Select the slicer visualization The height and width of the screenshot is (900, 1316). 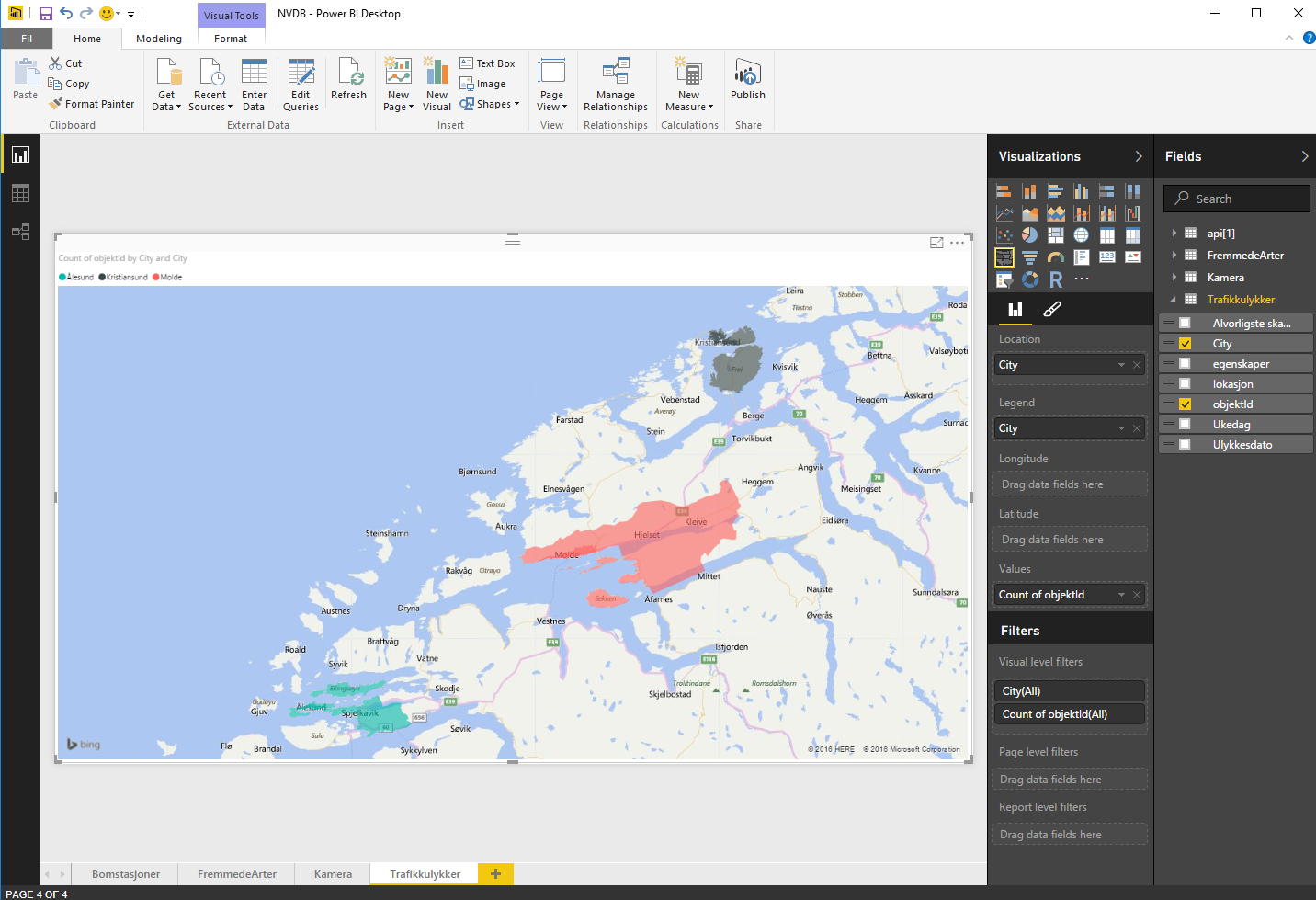coord(1004,279)
